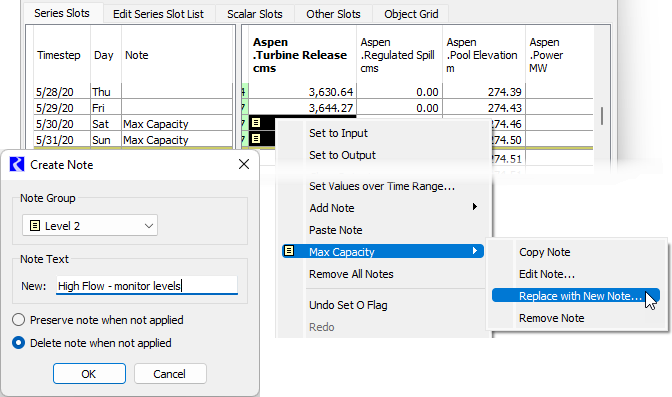672x397 pixels.
Task: Click the note icon inside Level 2 combo box
Action: [35, 226]
